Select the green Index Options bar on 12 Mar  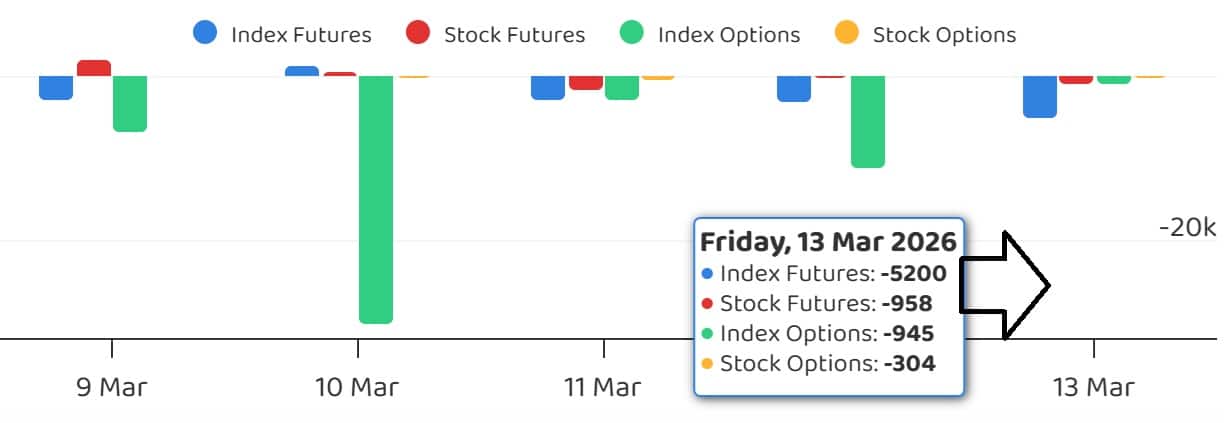pyautogui.click(x=868, y=121)
